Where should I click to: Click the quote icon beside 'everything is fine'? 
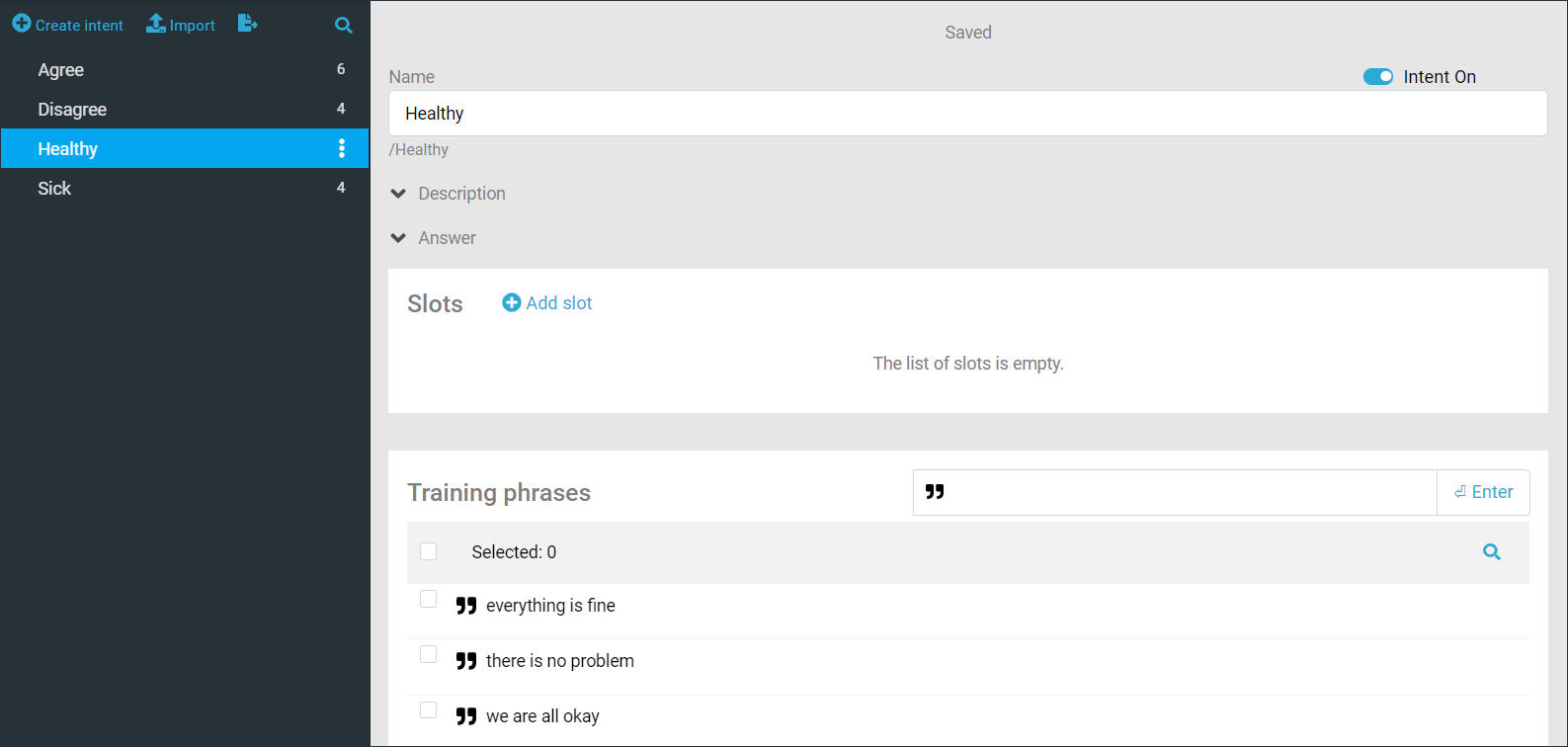point(466,605)
